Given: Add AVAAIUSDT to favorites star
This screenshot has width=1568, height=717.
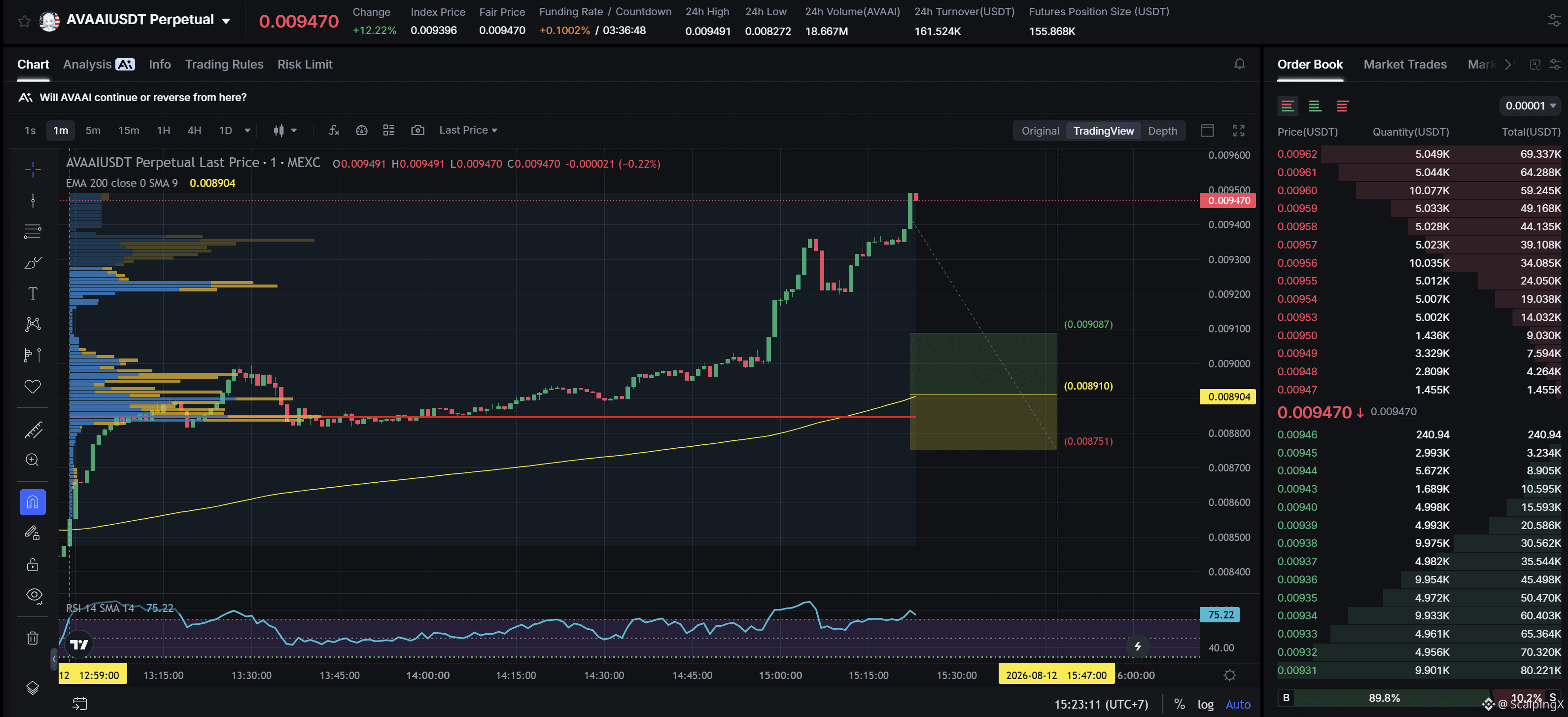Looking at the screenshot, I should (x=24, y=21).
